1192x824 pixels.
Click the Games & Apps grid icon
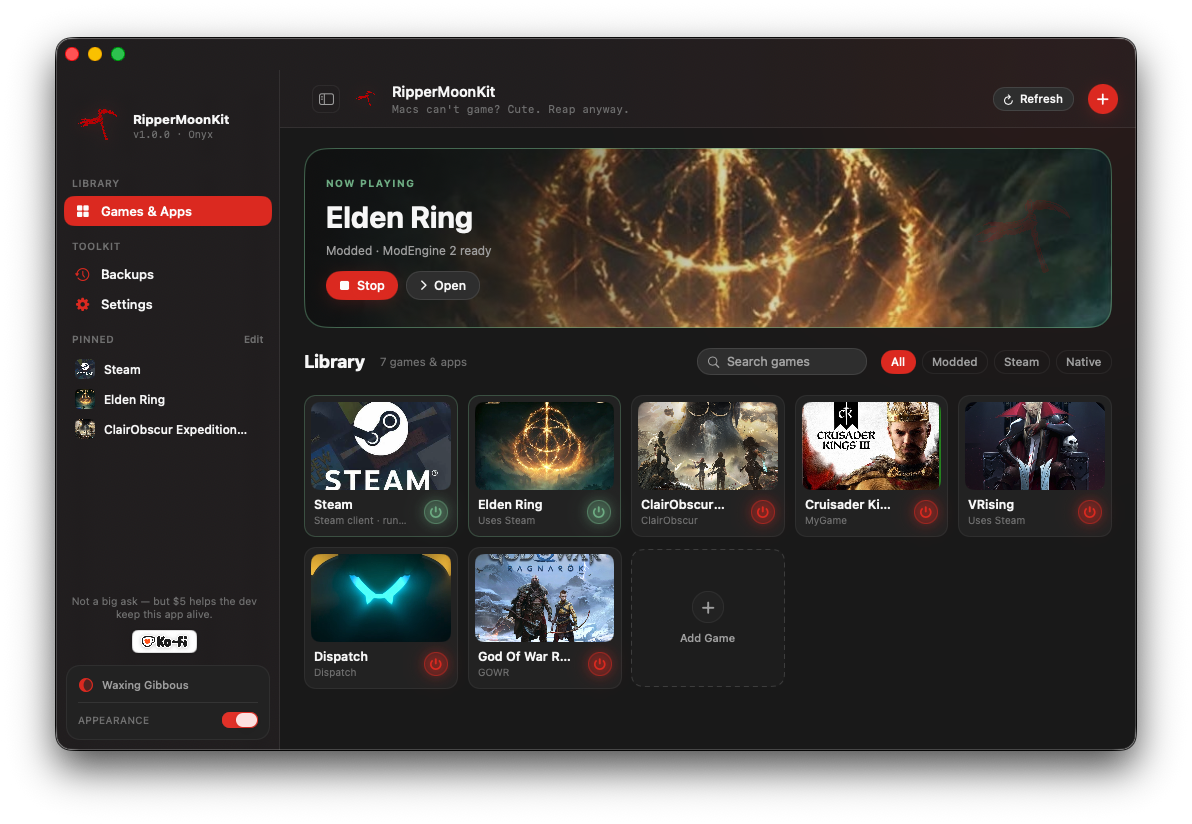(83, 211)
